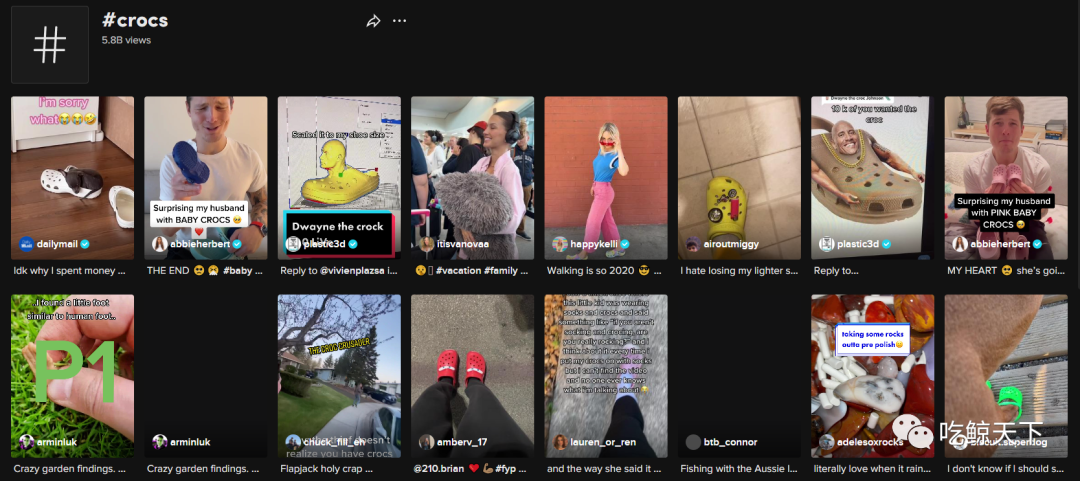1080x481 pixels.
Task: Click lauren_or_ren profile avatar icon
Action: tap(560, 442)
